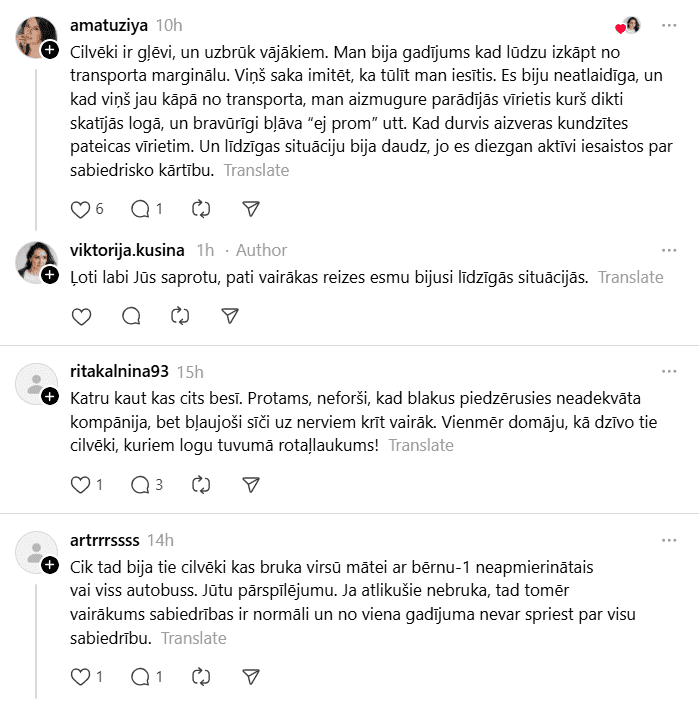Image resolution: width=699 pixels, height=706 pixels.
Task: Share ritakalnina93's comment via send icon
Action: (251, 485)
